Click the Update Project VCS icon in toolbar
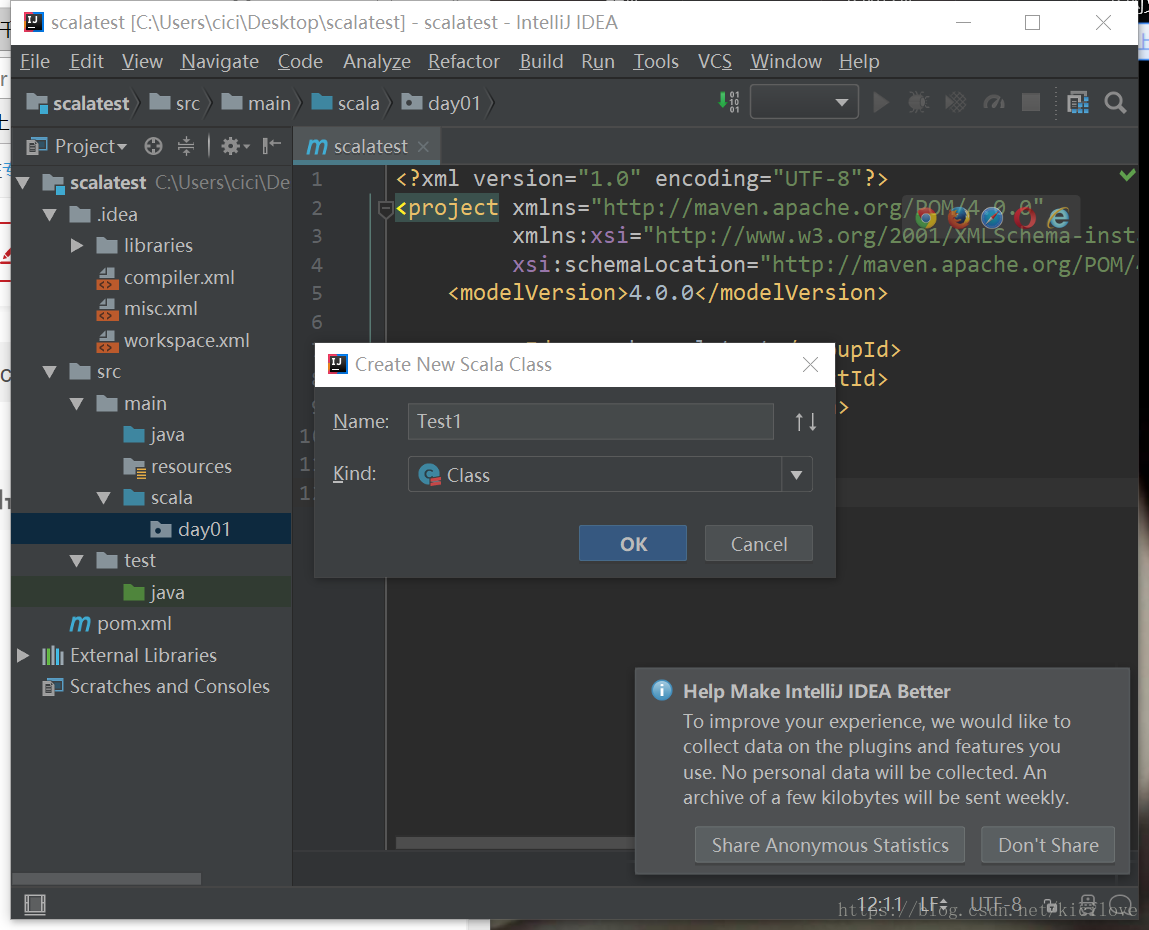This screenshot has width=1149, height=930. click(729, 103)
